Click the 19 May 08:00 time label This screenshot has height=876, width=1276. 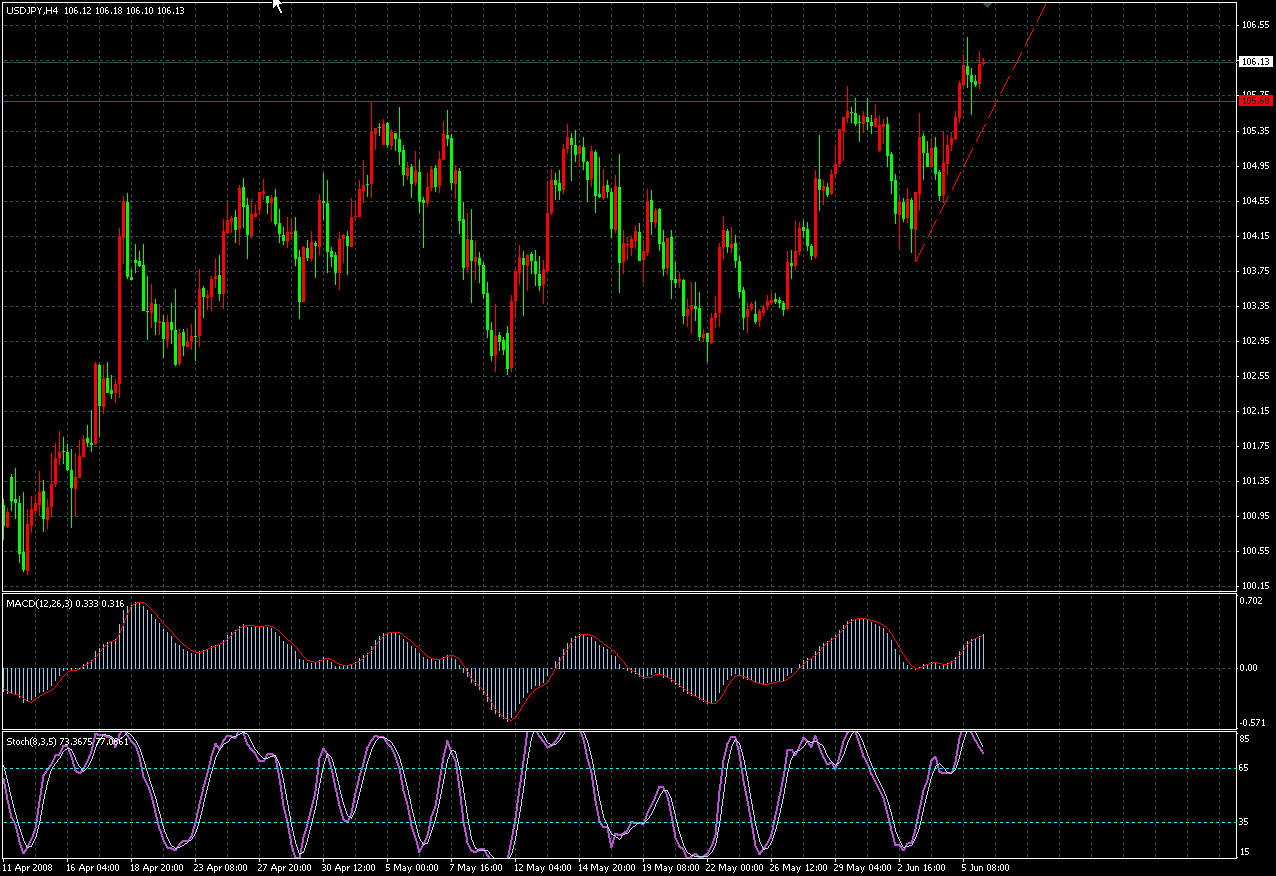(669, 868)
